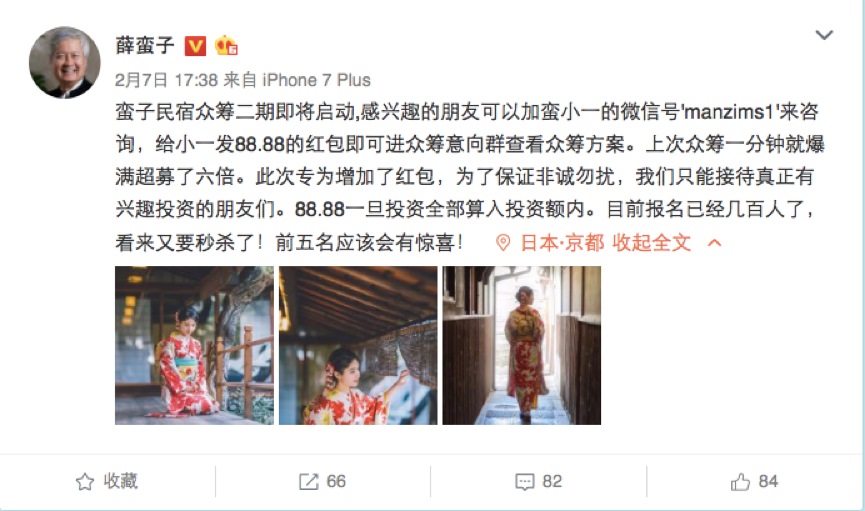Click the repost share icon
Screen dimensions: 865x511
tap(309, 482)
